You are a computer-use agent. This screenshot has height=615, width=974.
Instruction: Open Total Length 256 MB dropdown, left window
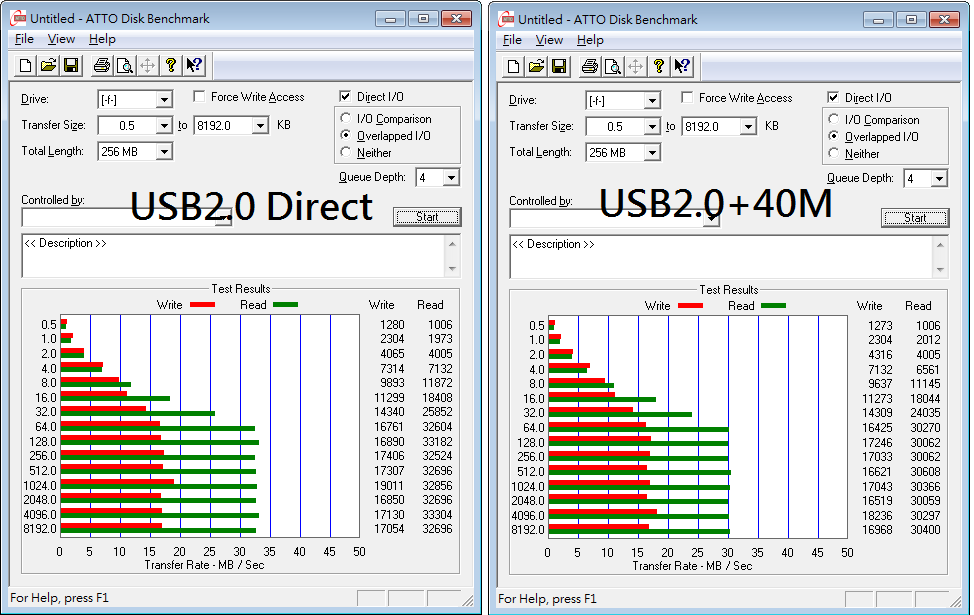click(x=164, y=152)
